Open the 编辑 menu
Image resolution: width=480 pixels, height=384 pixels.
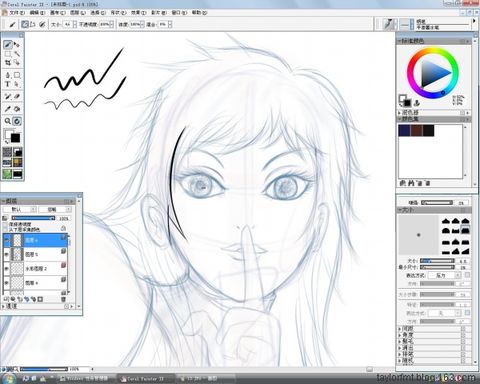37,13
